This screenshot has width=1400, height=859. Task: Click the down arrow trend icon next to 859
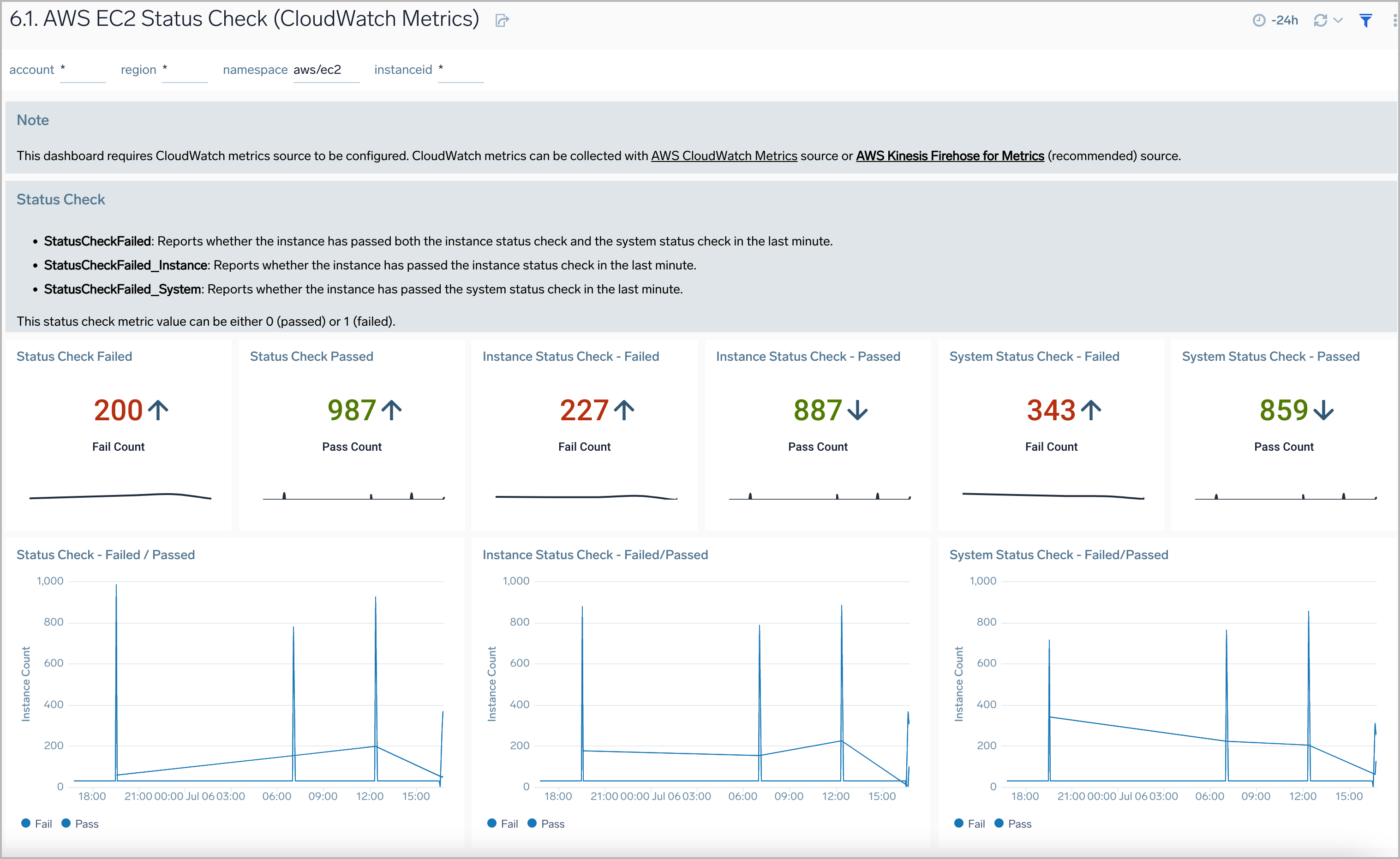point(1324,410)
